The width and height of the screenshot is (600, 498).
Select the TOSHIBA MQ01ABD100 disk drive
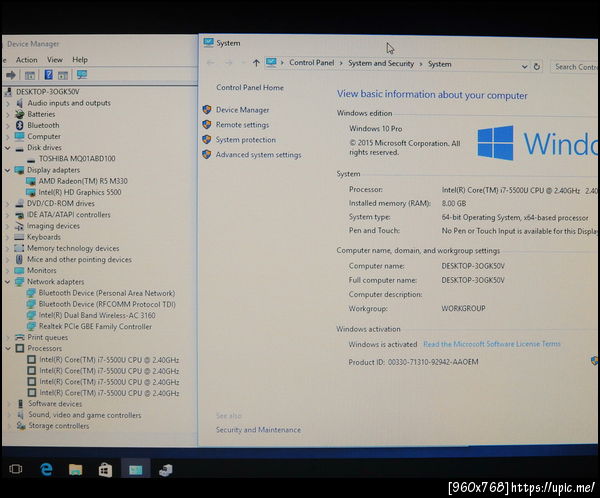(x=77, y=158)
